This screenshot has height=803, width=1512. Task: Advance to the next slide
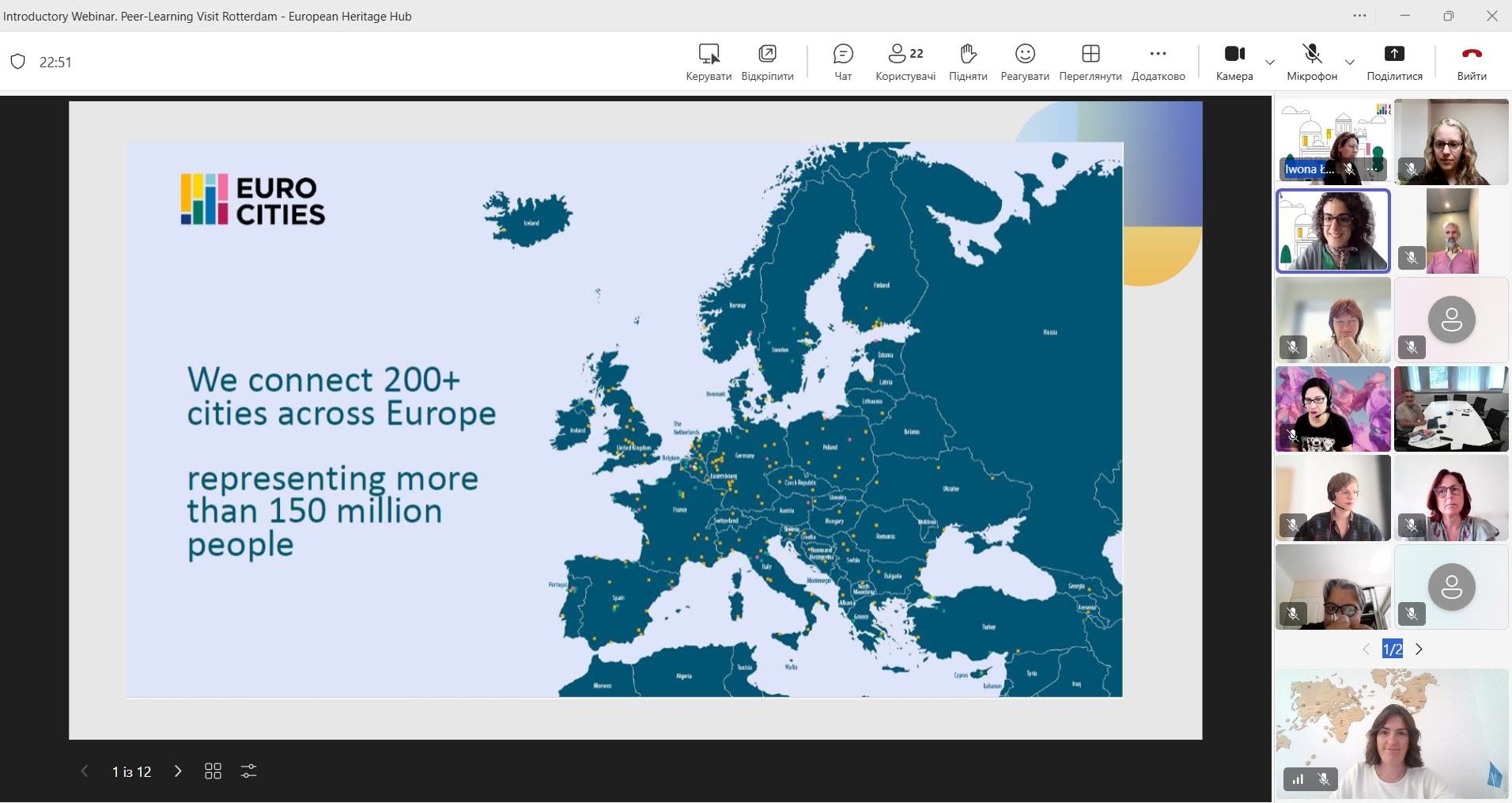178,771
